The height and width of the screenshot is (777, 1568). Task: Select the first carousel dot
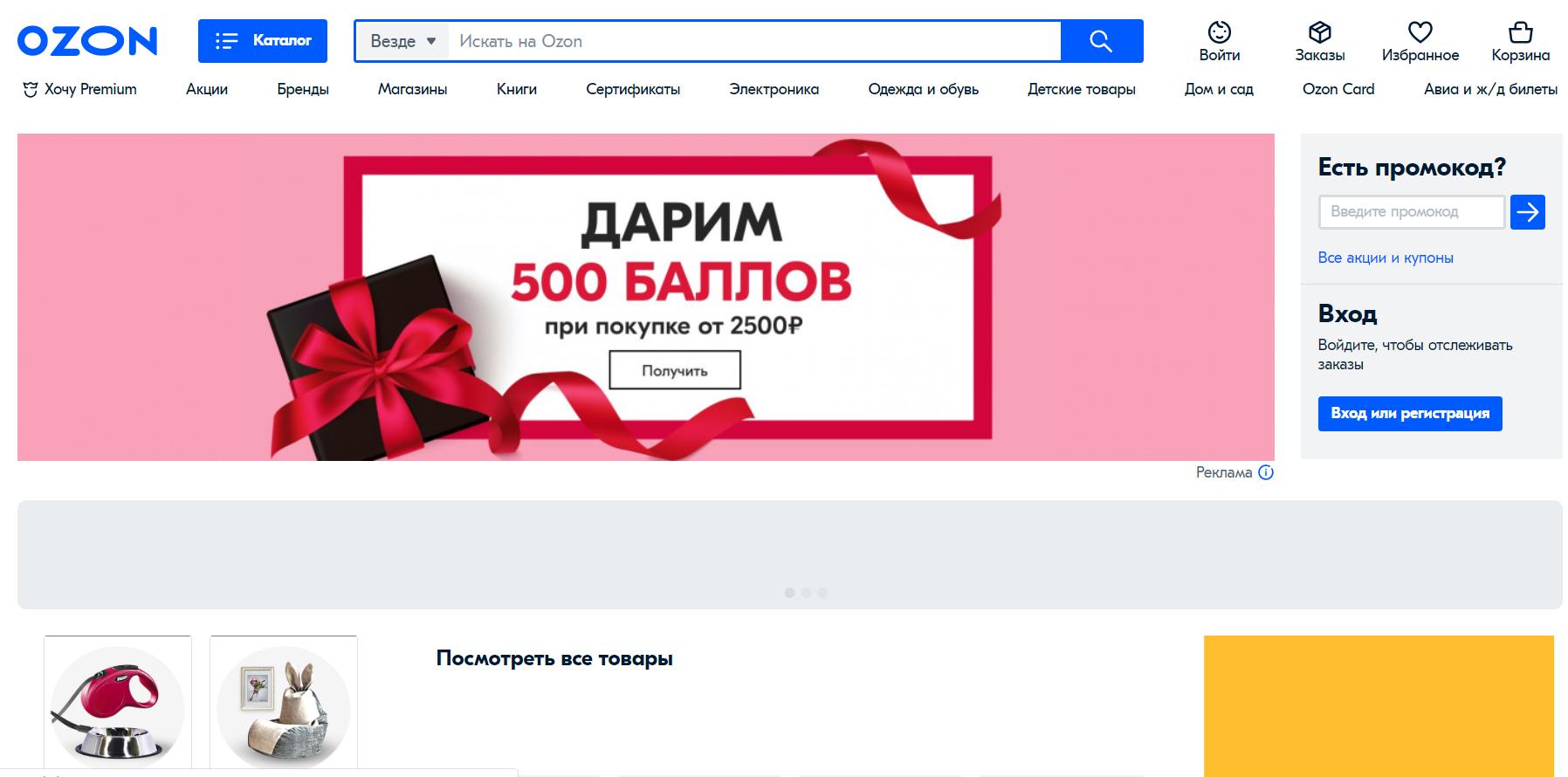[789, 593]
